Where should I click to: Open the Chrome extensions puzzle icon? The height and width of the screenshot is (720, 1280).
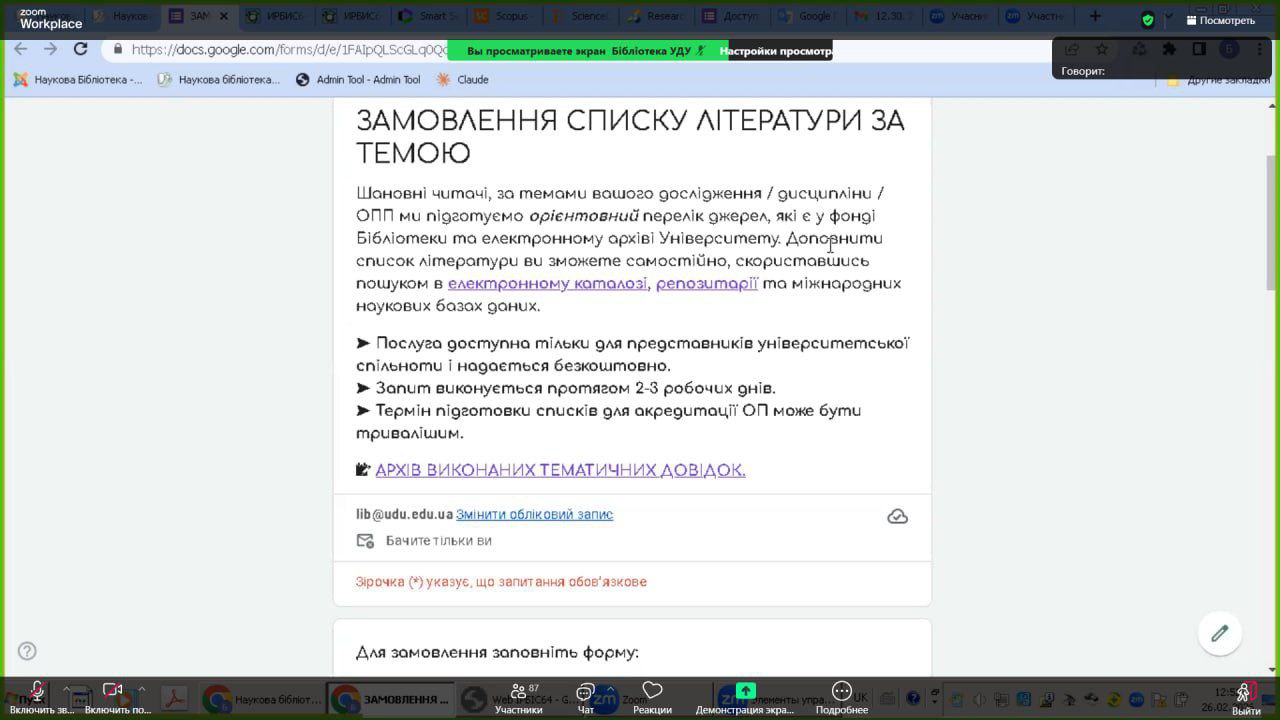[1169, 48]
